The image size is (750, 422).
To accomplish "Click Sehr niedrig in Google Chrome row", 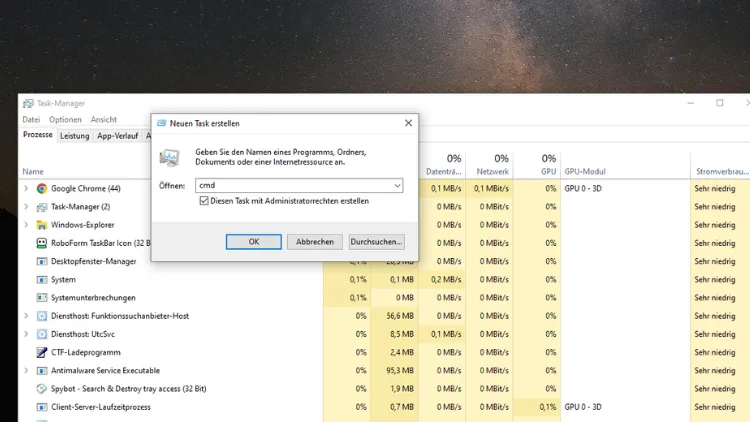I will point(715,189).
